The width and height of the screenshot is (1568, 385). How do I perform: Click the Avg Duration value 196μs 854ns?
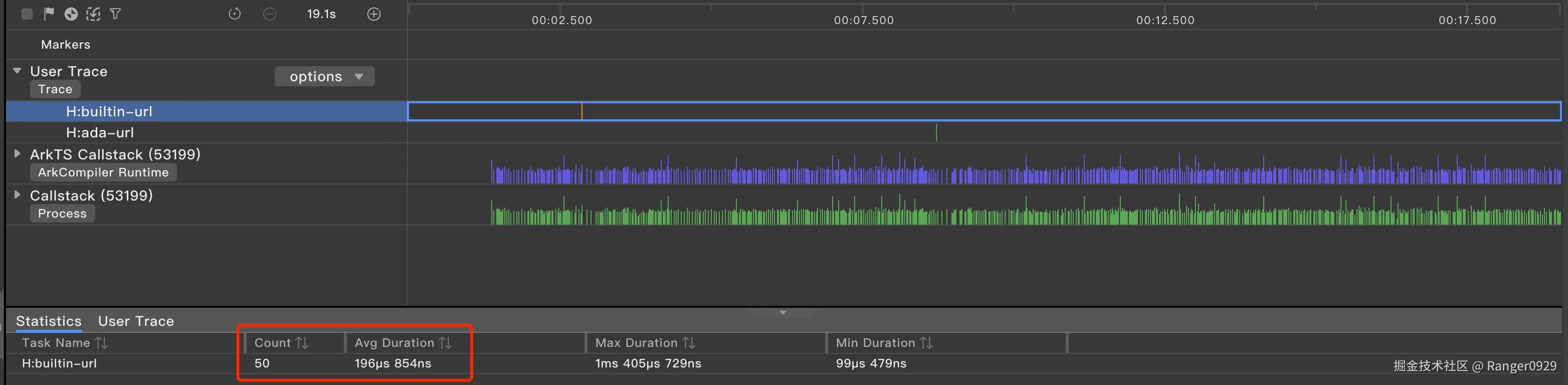pos(393,363)
